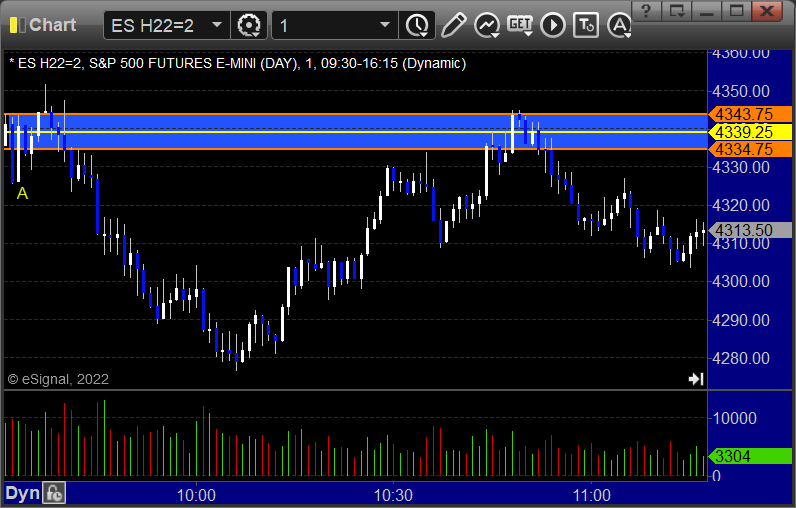
Task: Click the 4350.00 price axis label
Action: [x=741, y=91]
